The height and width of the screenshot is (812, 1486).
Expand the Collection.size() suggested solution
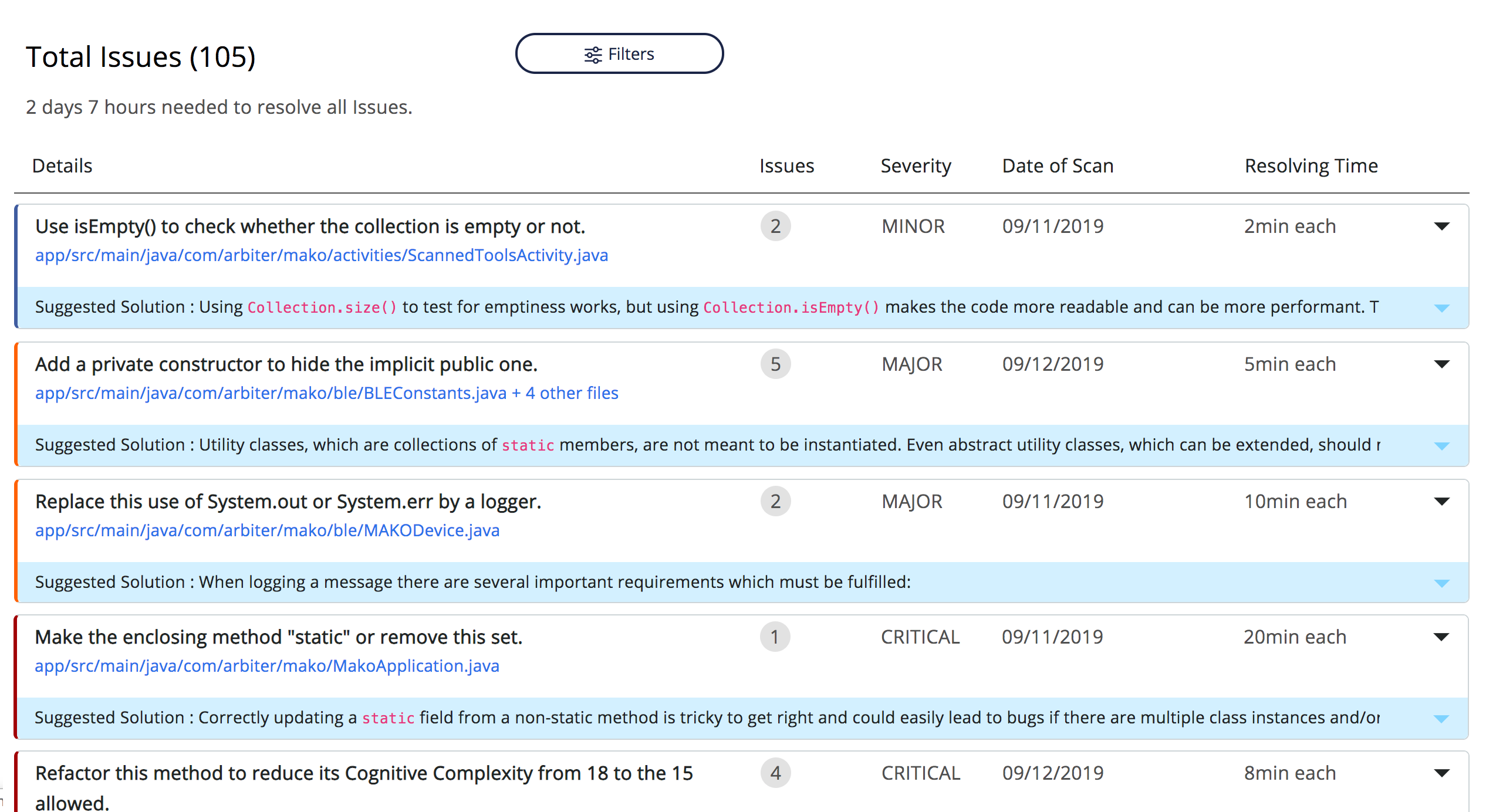click(1441, 308)
